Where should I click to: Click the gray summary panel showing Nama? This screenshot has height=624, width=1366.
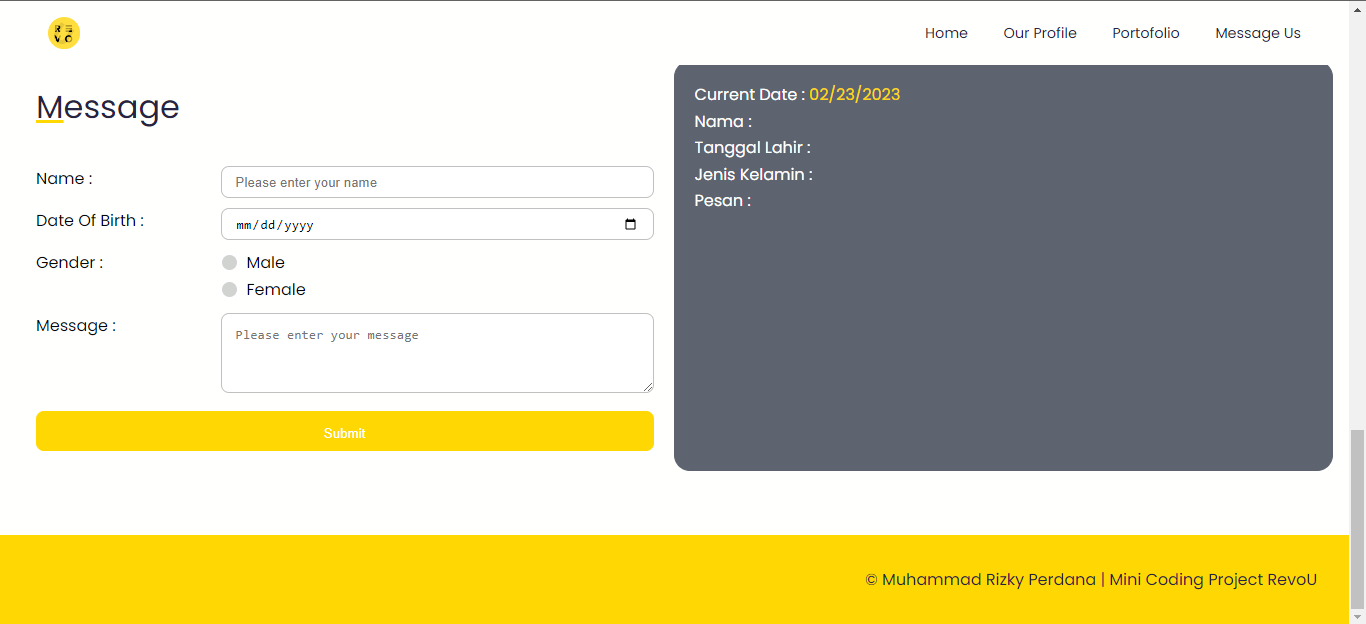1003,267
